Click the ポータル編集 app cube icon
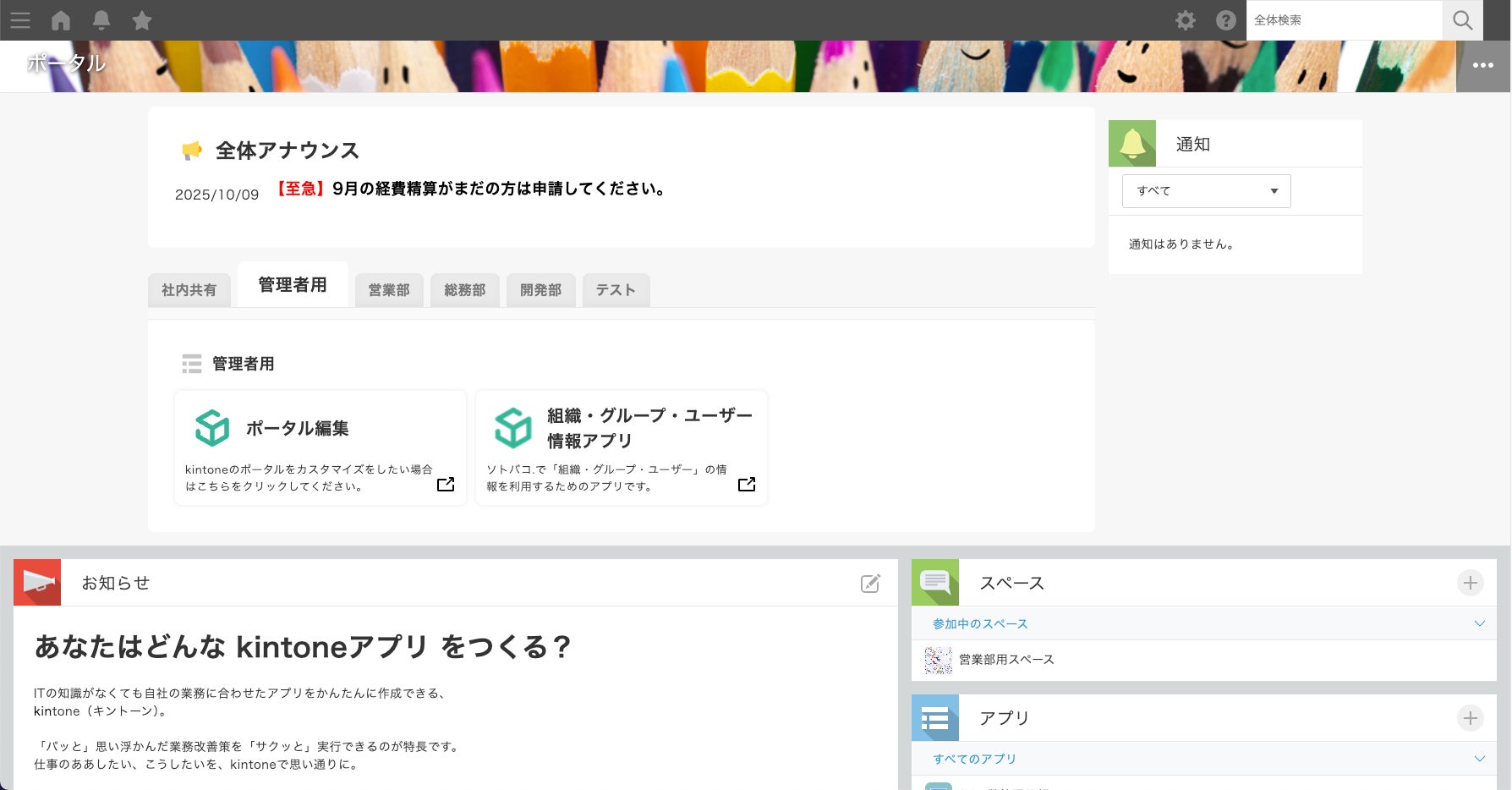The image size is (1512, 790). 212,428
